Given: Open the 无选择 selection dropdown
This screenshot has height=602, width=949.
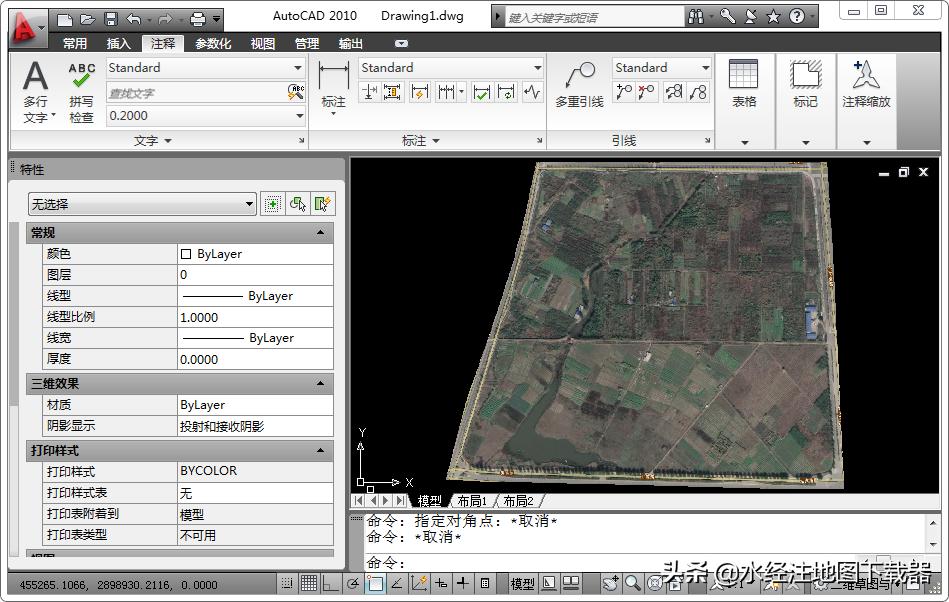Looking at the screenshot, I should [142, 204].
